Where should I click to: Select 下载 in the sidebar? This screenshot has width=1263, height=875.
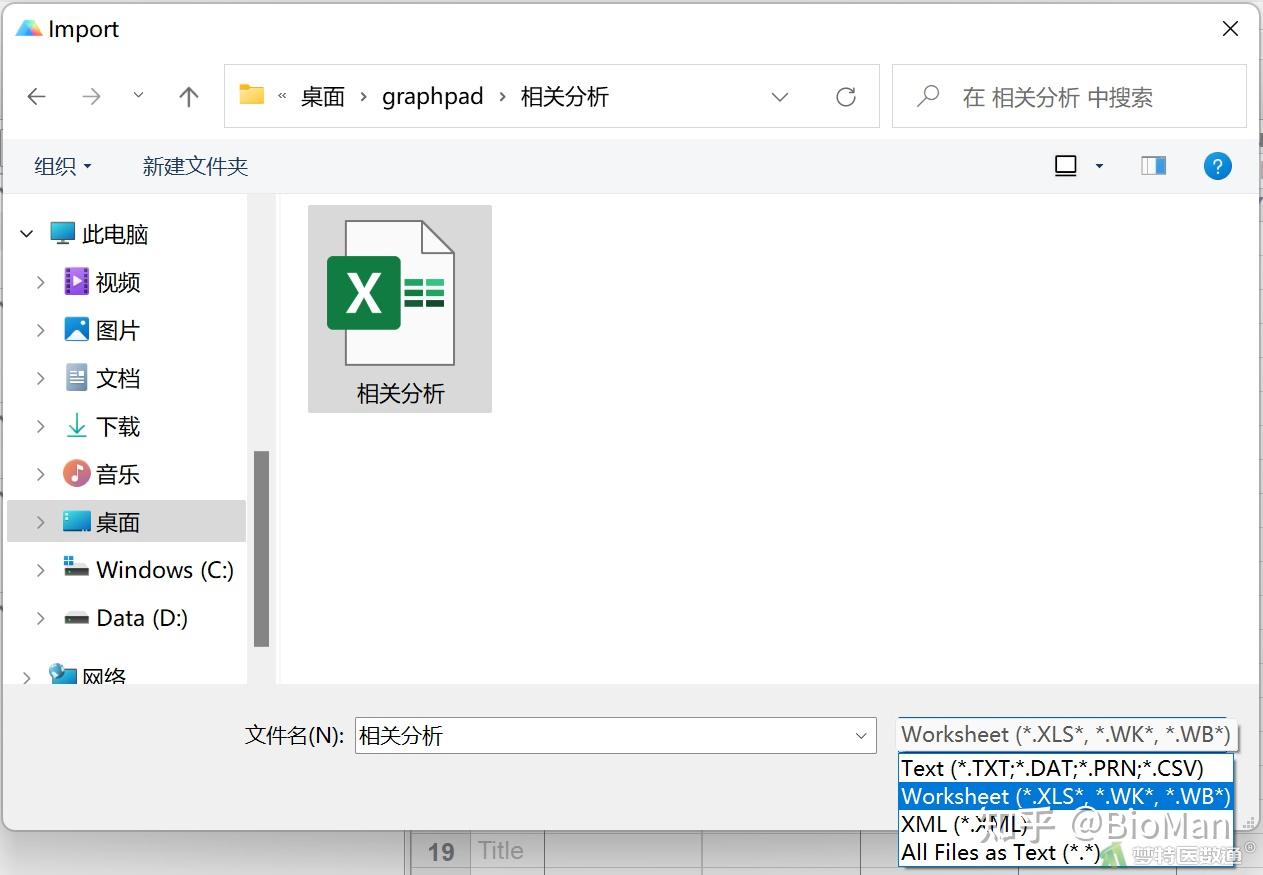[117, 425]
